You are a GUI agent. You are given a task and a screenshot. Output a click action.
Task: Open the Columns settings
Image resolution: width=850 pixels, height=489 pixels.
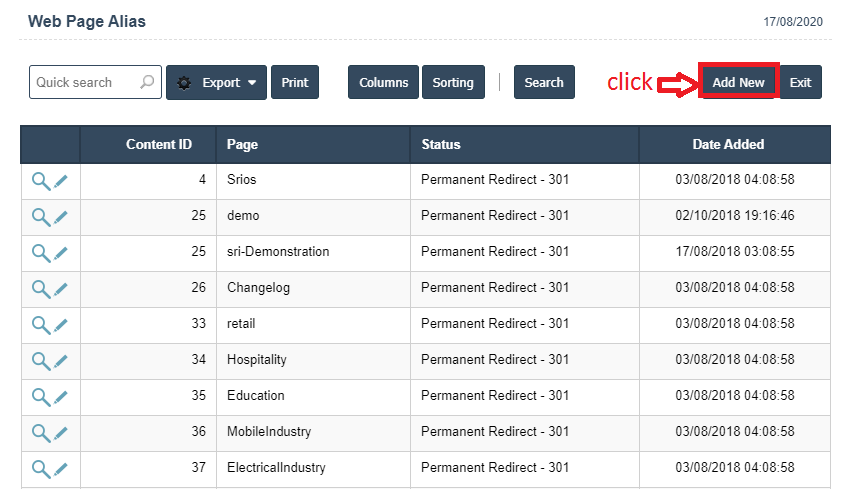pos(383,83)
